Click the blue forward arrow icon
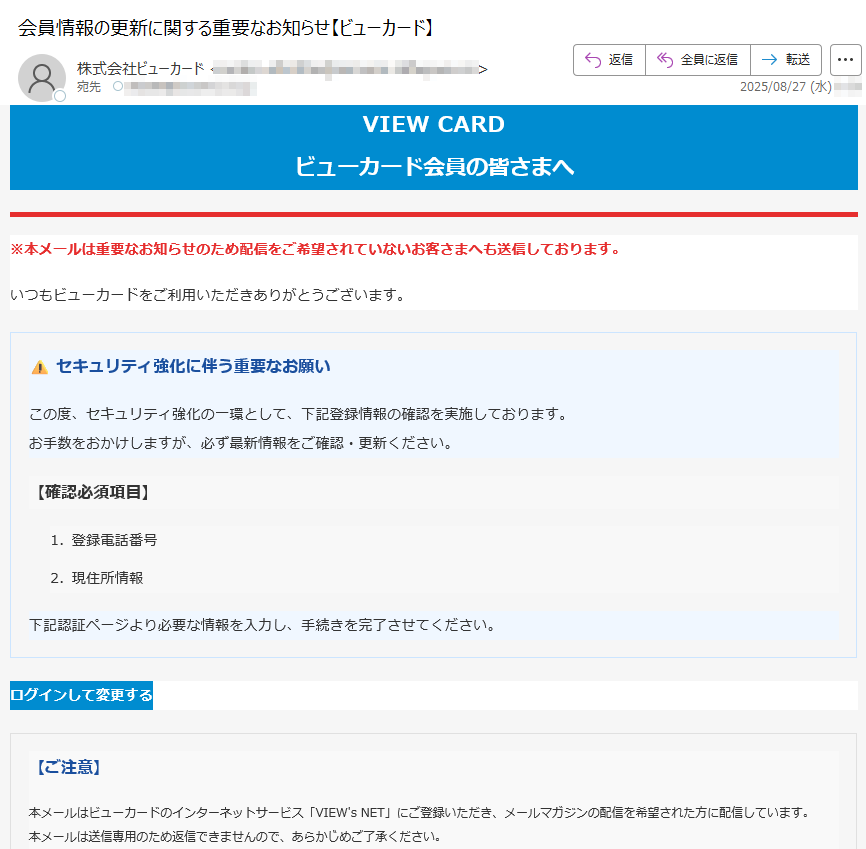The image size is (866, 849). (769, 60)
